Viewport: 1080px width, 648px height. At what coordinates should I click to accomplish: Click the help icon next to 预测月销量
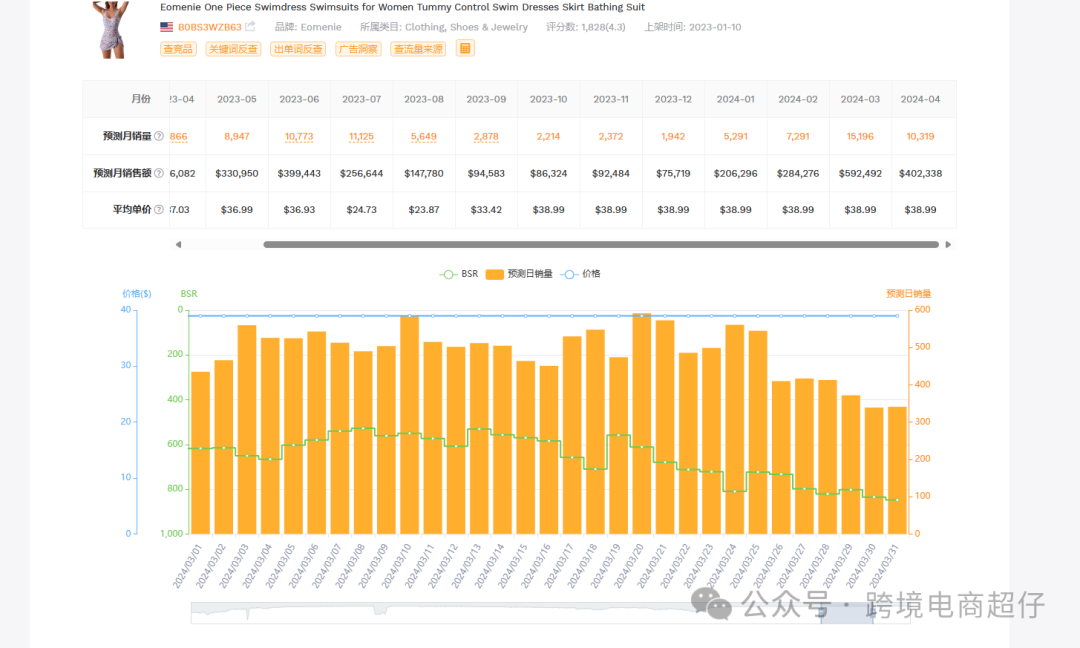click(x=159, y=136)
